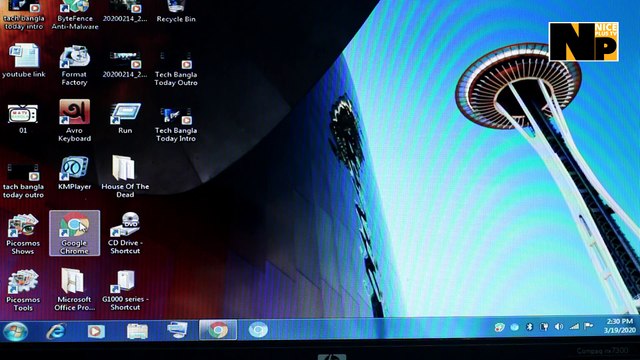This screenshot has height=360, width=640.
Task: Open the Format Factory shortcut
Action: tap(74, 65)
